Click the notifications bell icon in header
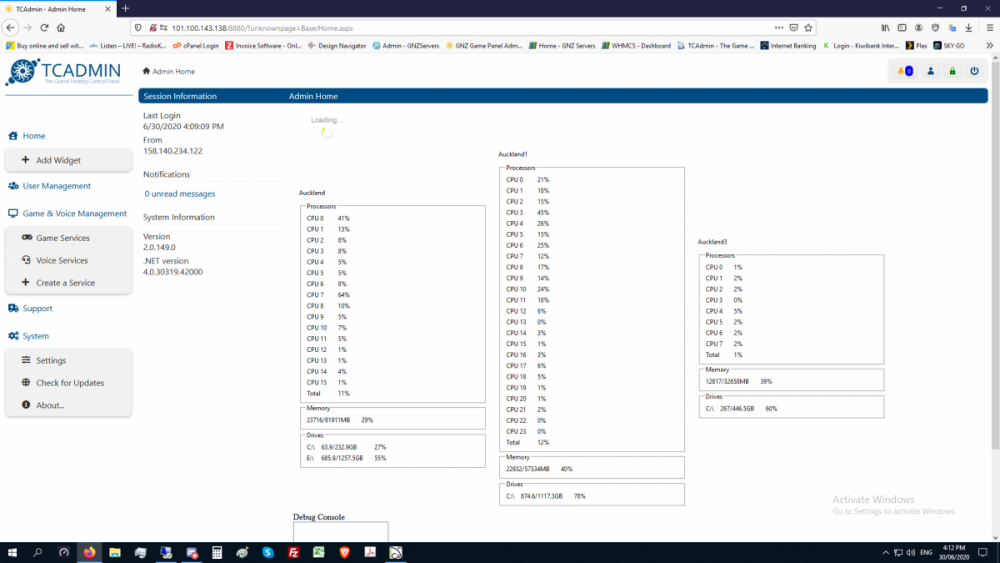1000x563 pixels. [x=905, y=71]
